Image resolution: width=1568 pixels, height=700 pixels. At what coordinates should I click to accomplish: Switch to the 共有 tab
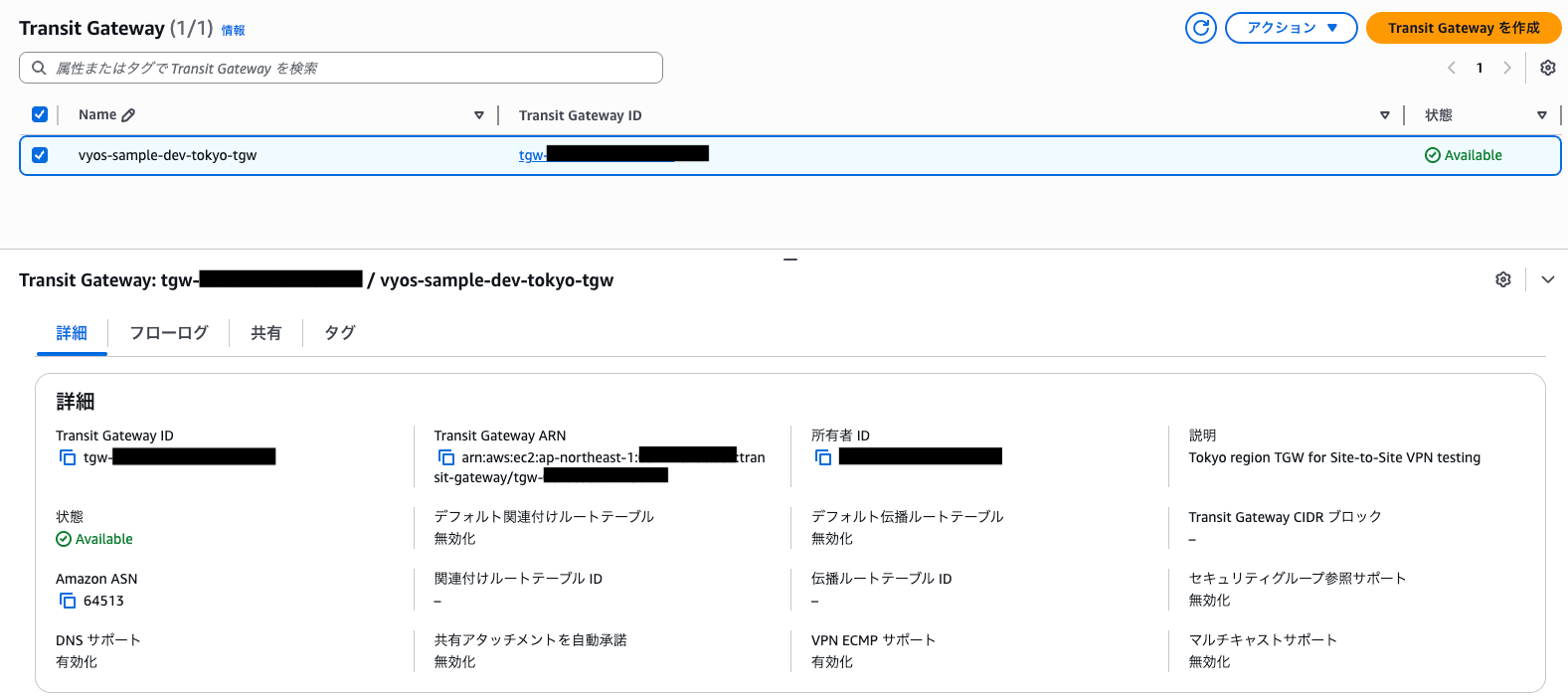265,333
